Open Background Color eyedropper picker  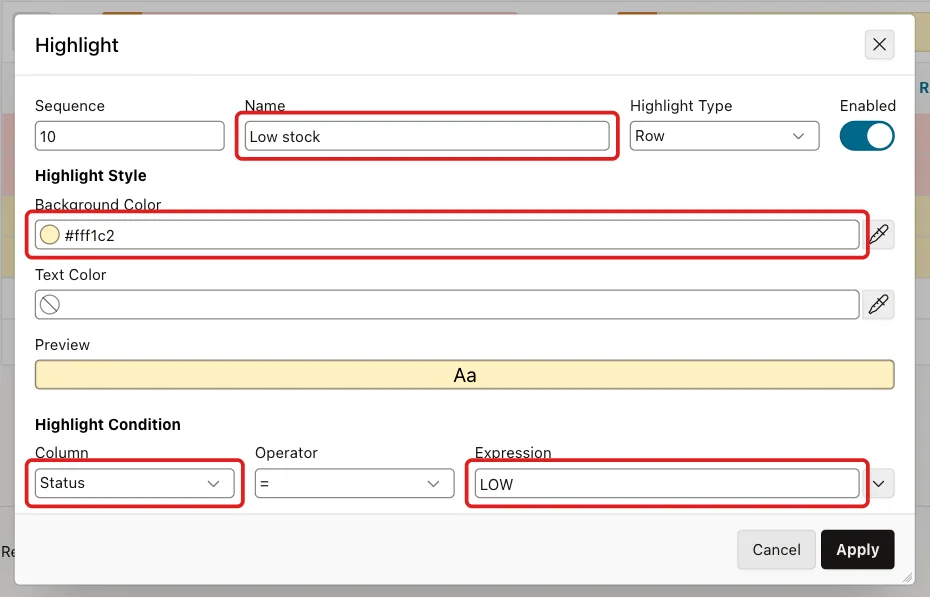pos(878,235)
